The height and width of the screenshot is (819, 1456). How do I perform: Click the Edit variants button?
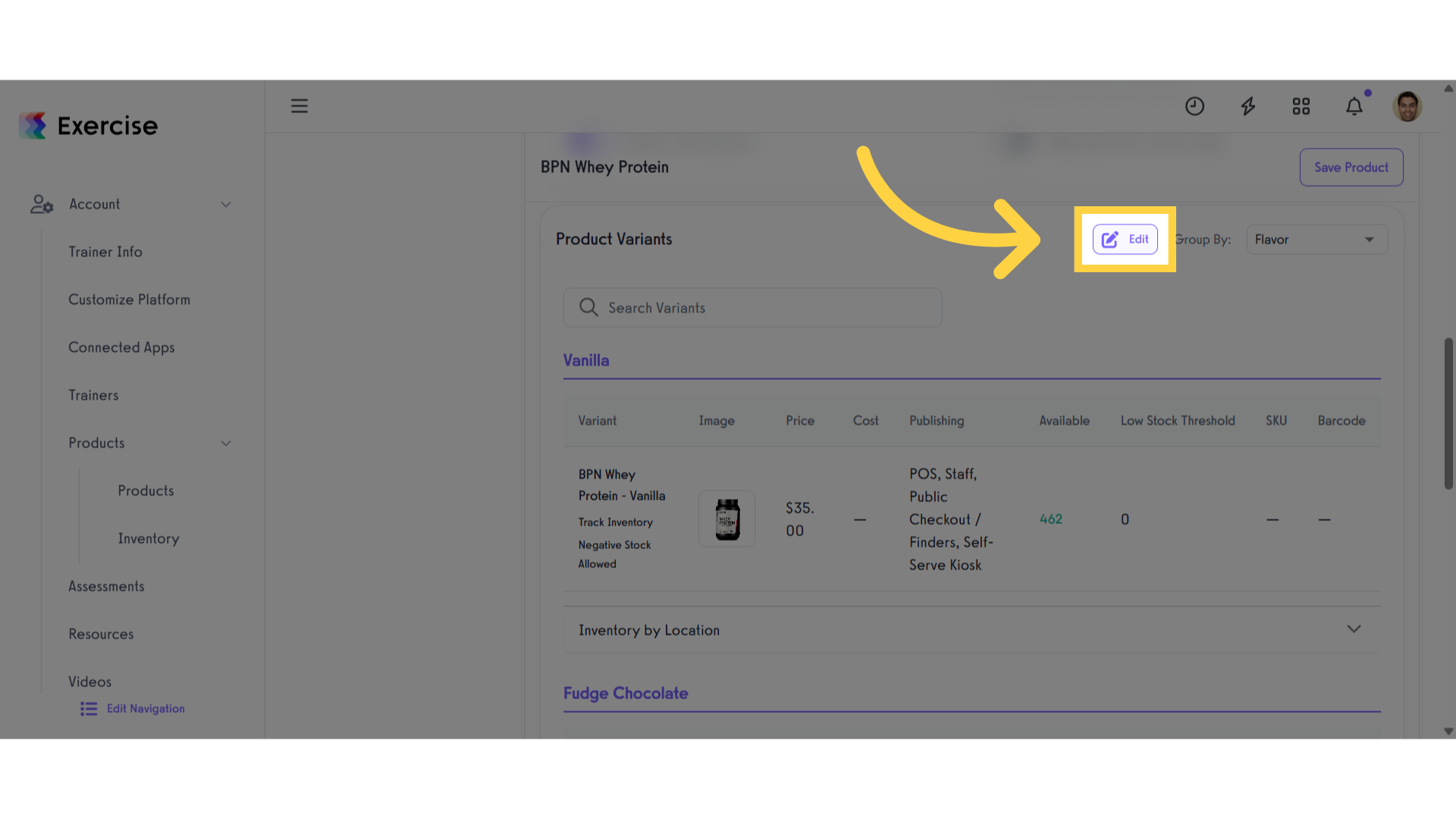pyautogui.click(x=1125, y=240)
